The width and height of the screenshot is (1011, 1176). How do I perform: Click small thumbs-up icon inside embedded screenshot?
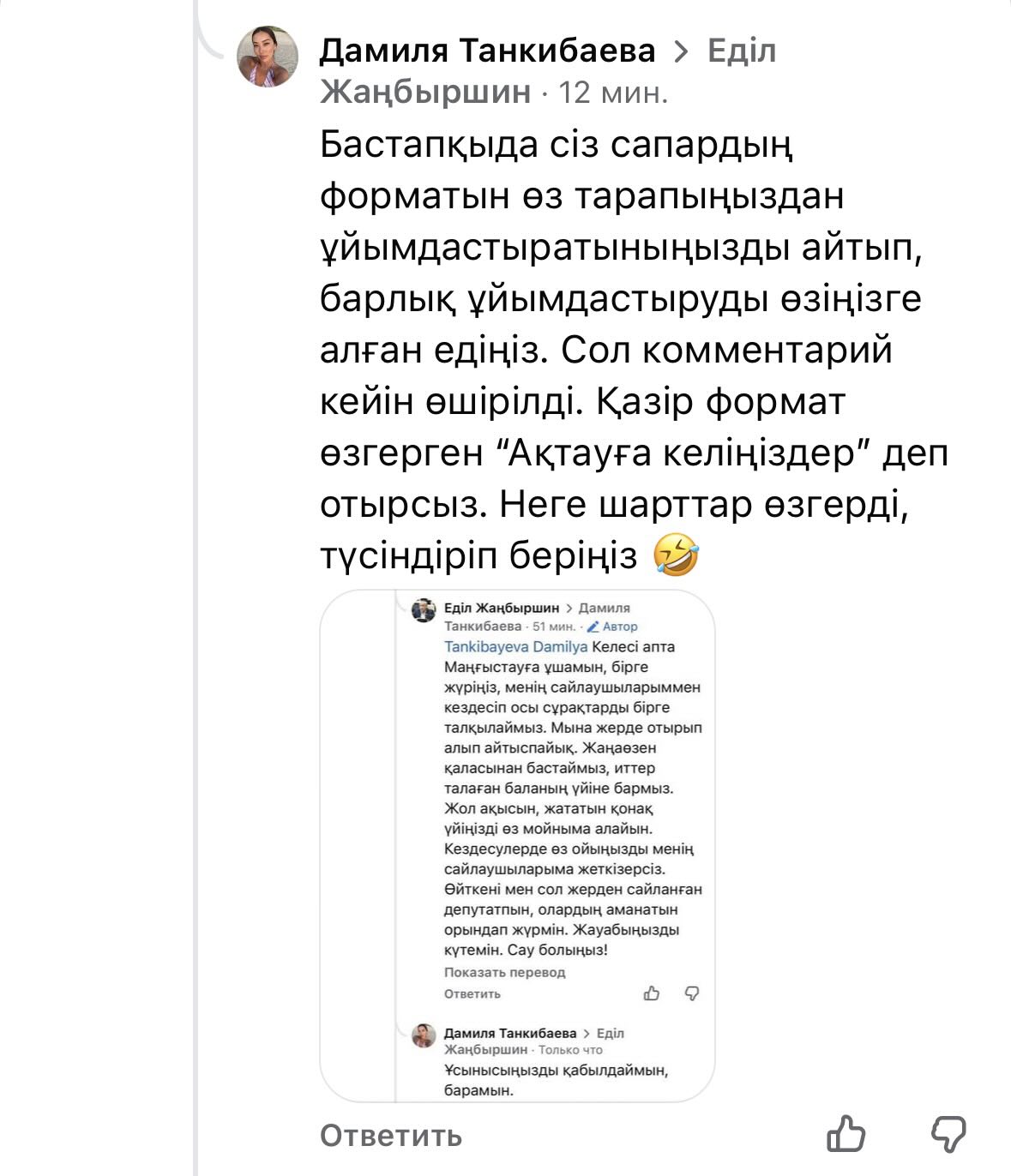(x=652, y=993)
